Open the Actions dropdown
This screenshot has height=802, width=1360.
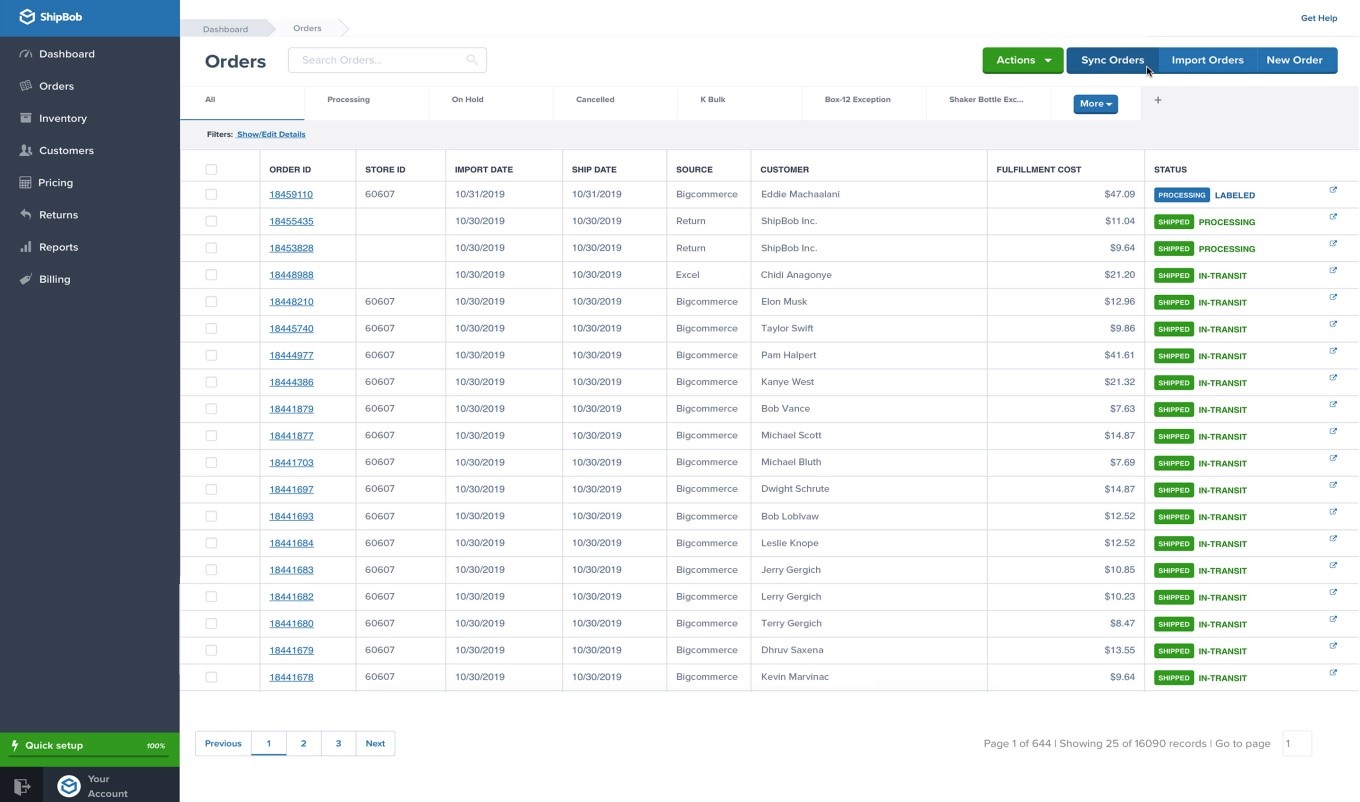pos(1021,60)
